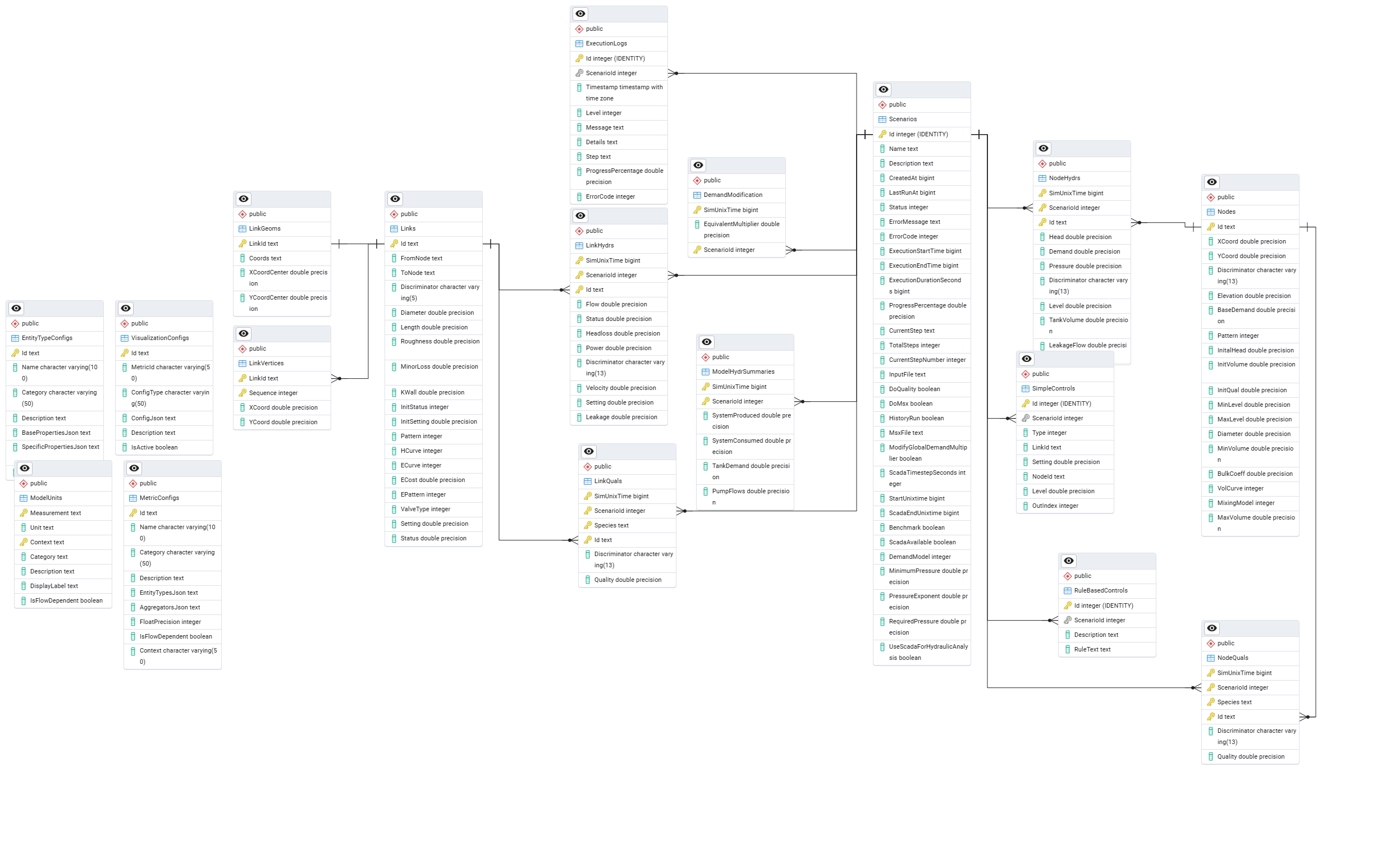Viewport: 1400px width, 849px height.
Task: Select 'CreatedAt bigint' in Scenarios
Action: pyautogui.click(x=922, y=178)
